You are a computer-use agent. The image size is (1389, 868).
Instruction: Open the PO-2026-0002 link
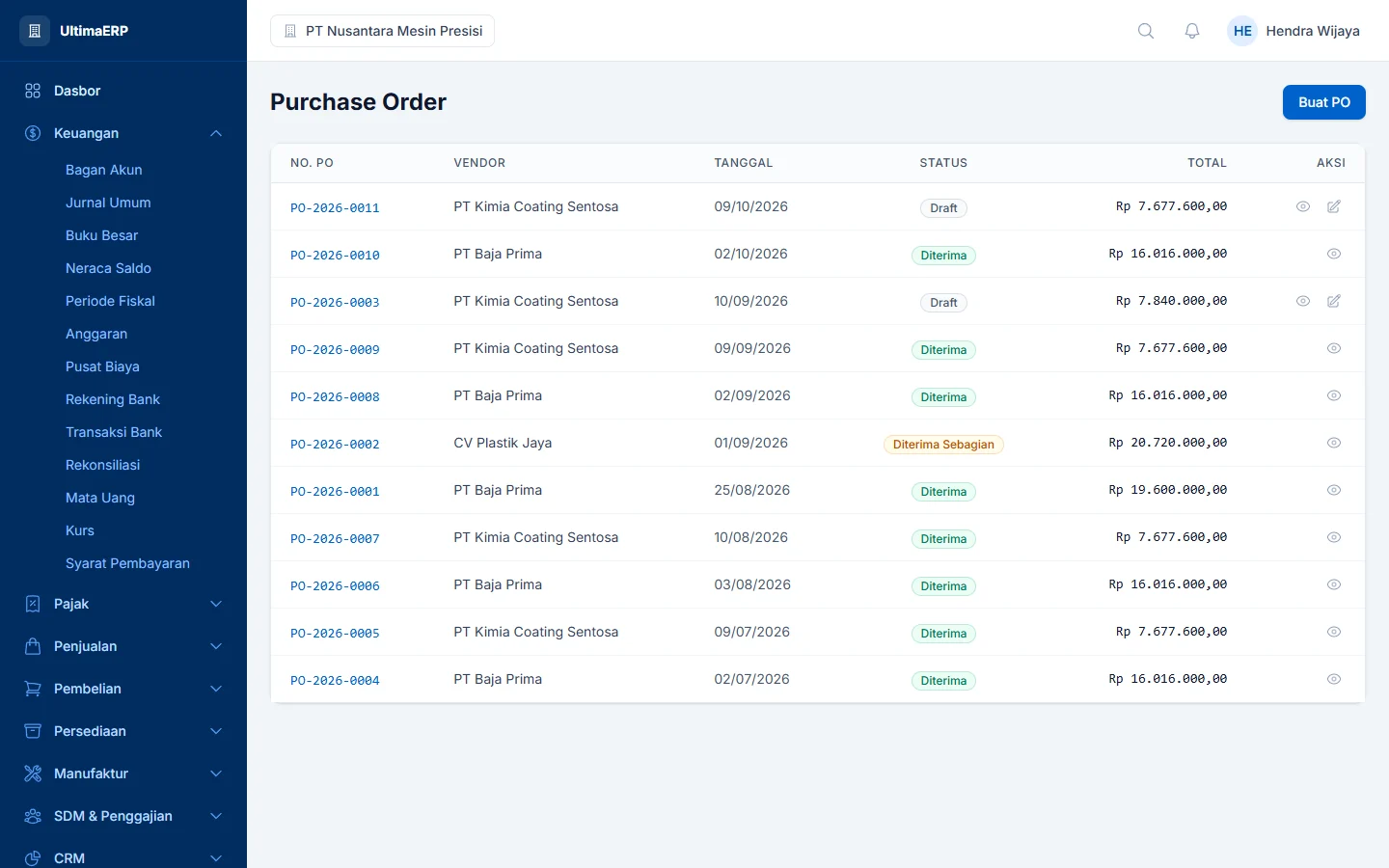335,444
